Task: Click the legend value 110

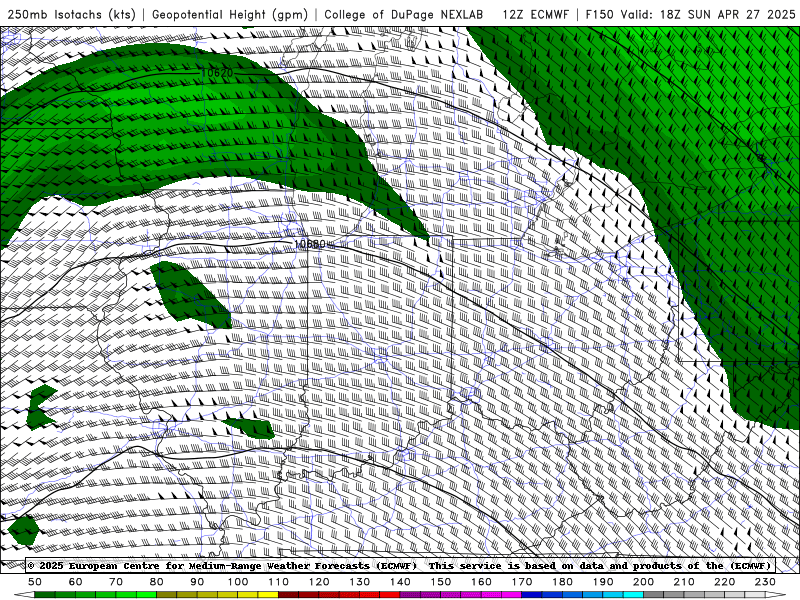Action: coord(278,582)
